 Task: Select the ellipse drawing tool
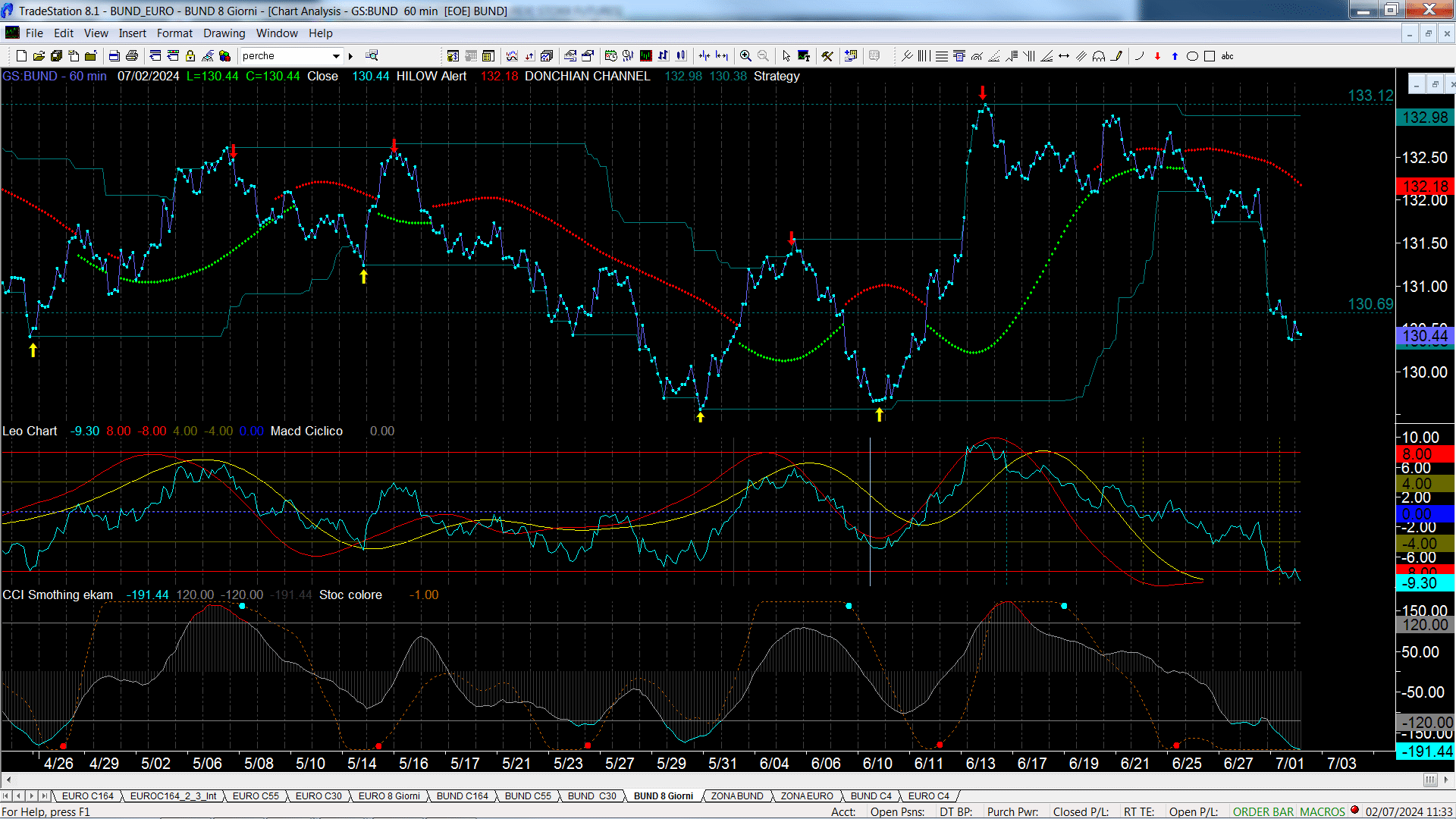click(x=1193, y=56)
